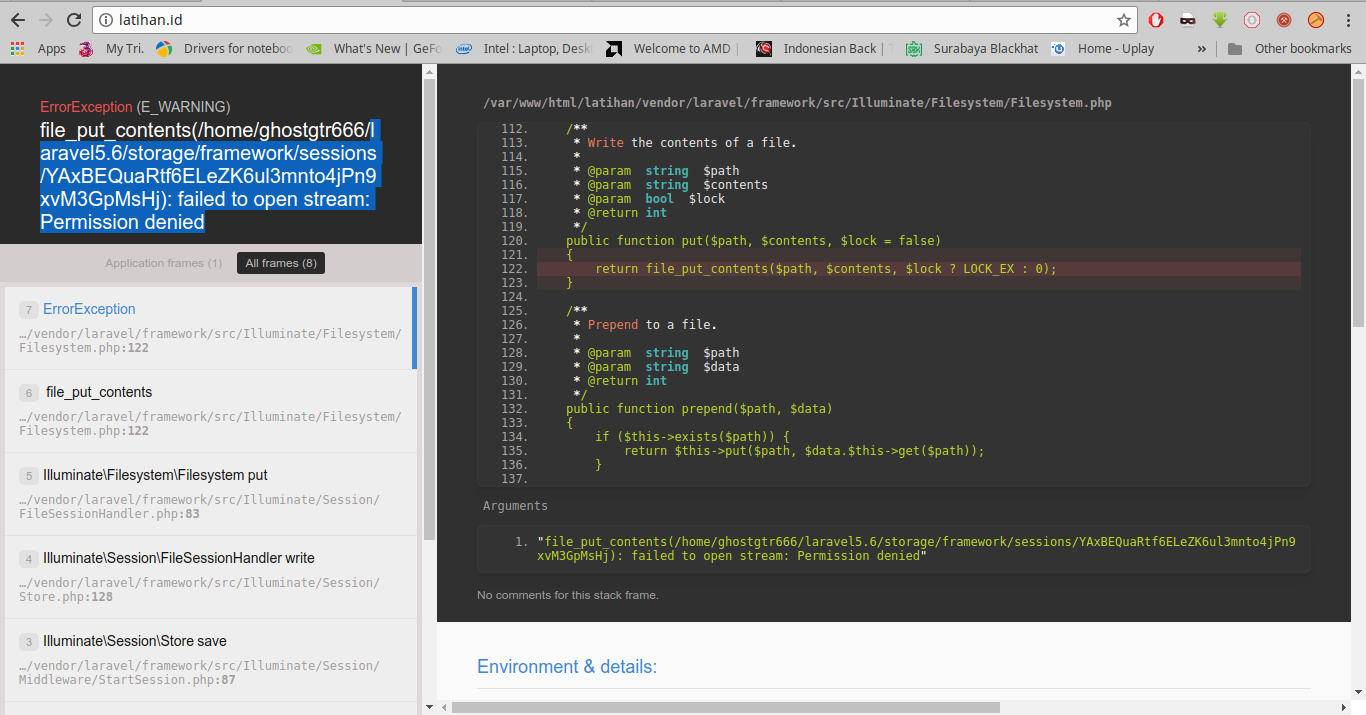Click scroll-up arrow of page scrollbar
The width and height of the screenshot is (1366, 715).
click(1358, 71)
